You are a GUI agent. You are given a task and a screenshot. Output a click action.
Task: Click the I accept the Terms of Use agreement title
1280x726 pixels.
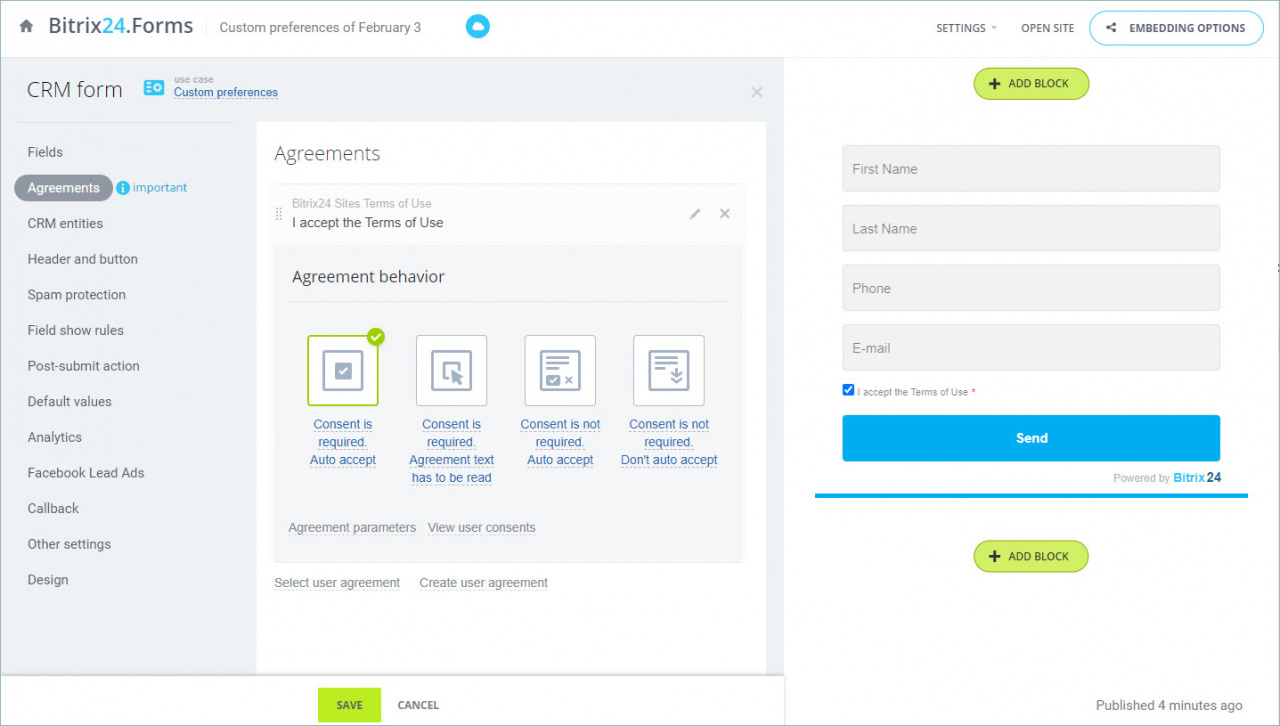(x=367, y=222)
